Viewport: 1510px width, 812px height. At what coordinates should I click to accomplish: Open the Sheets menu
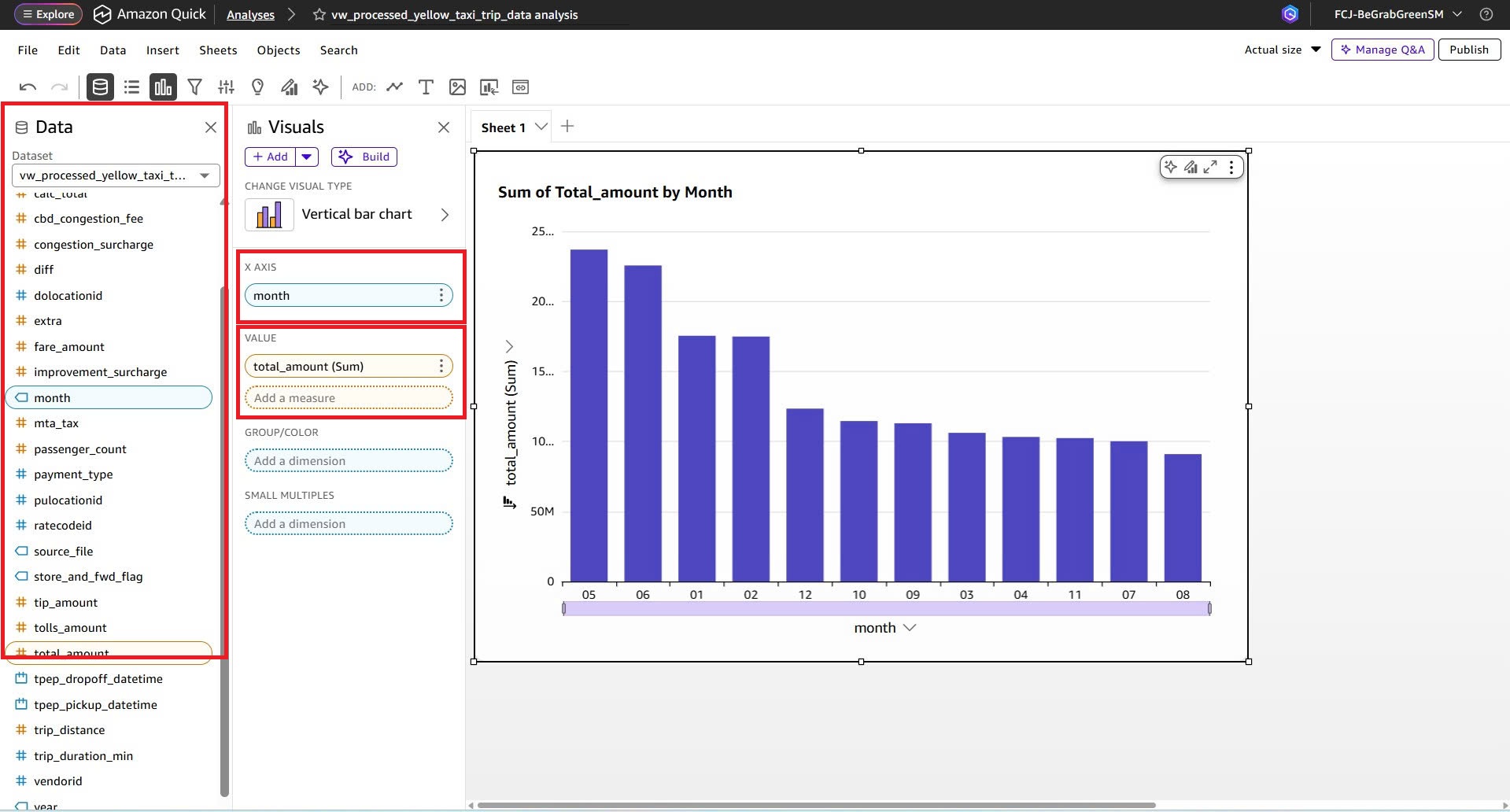218,50
